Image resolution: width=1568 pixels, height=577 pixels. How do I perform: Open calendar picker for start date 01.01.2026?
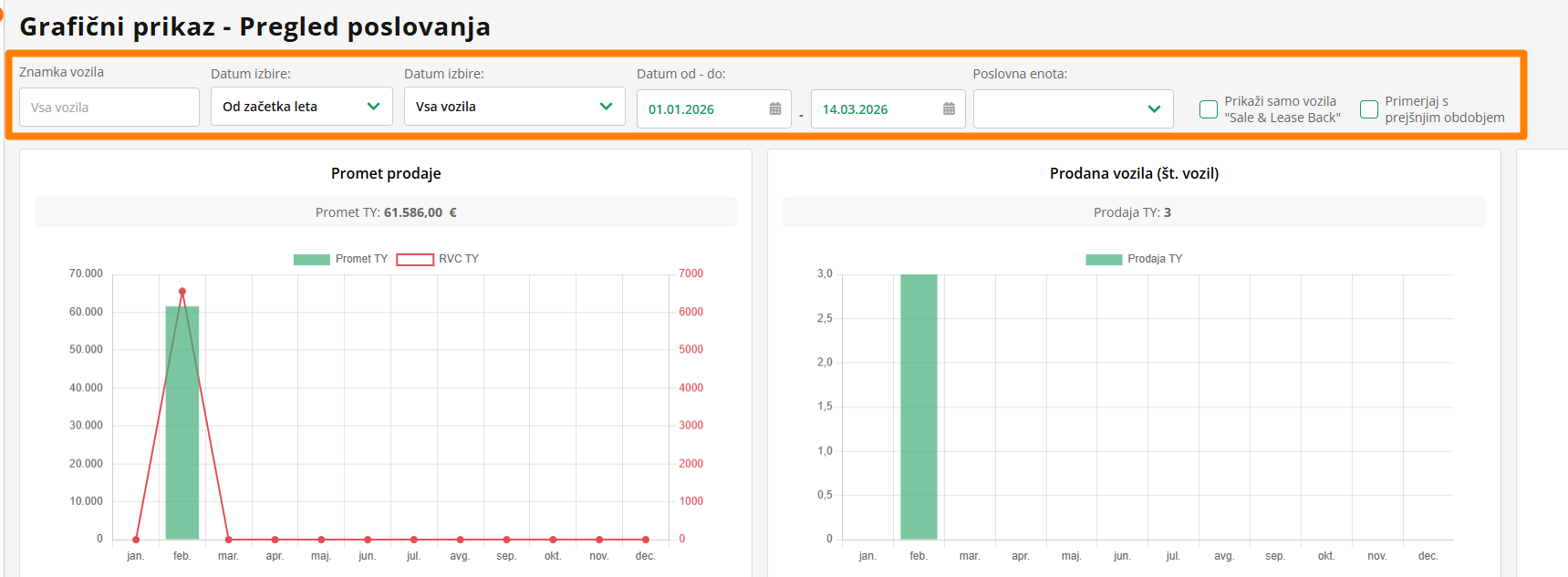[774, 109]
